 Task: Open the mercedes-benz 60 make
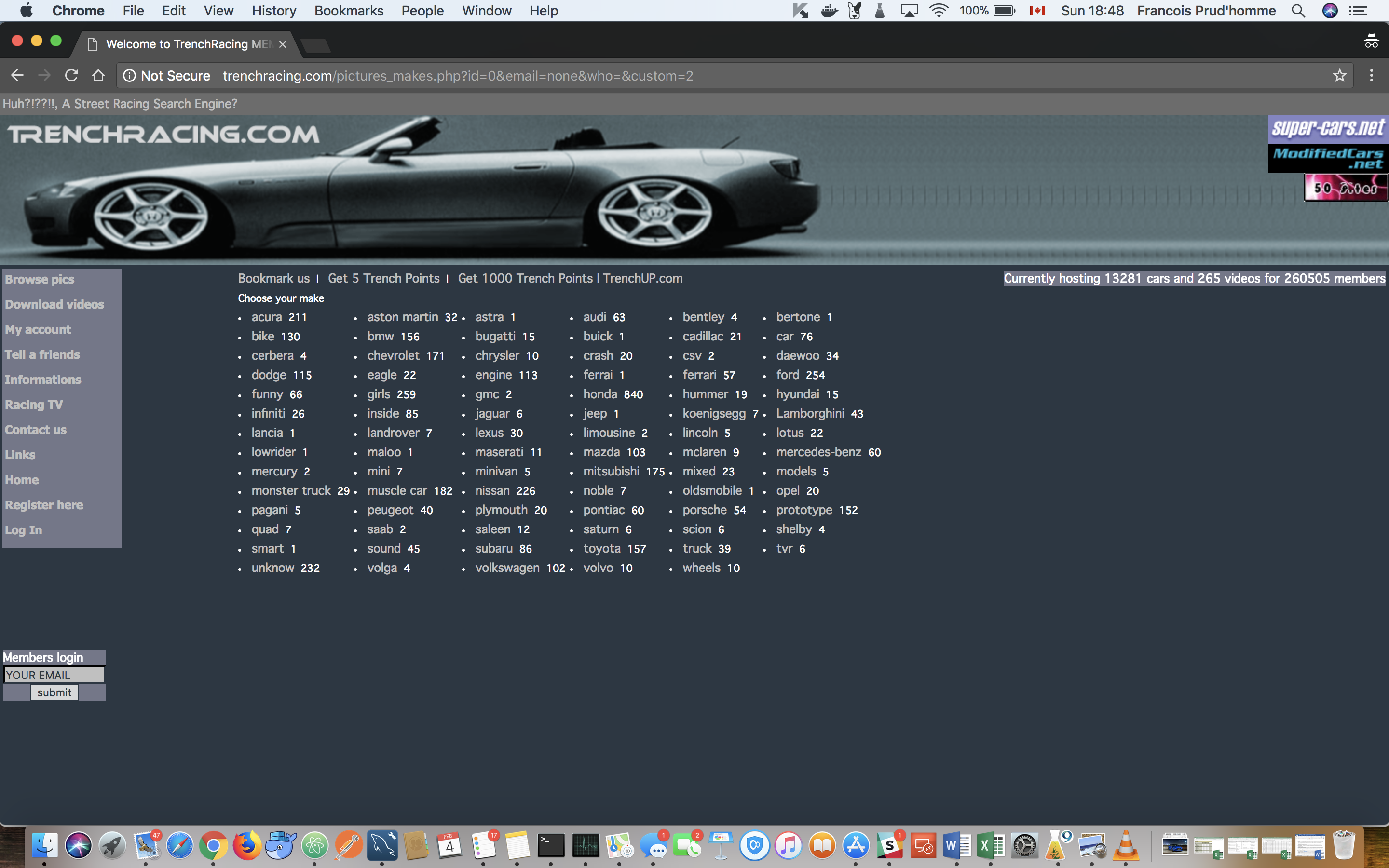(828, 452)
